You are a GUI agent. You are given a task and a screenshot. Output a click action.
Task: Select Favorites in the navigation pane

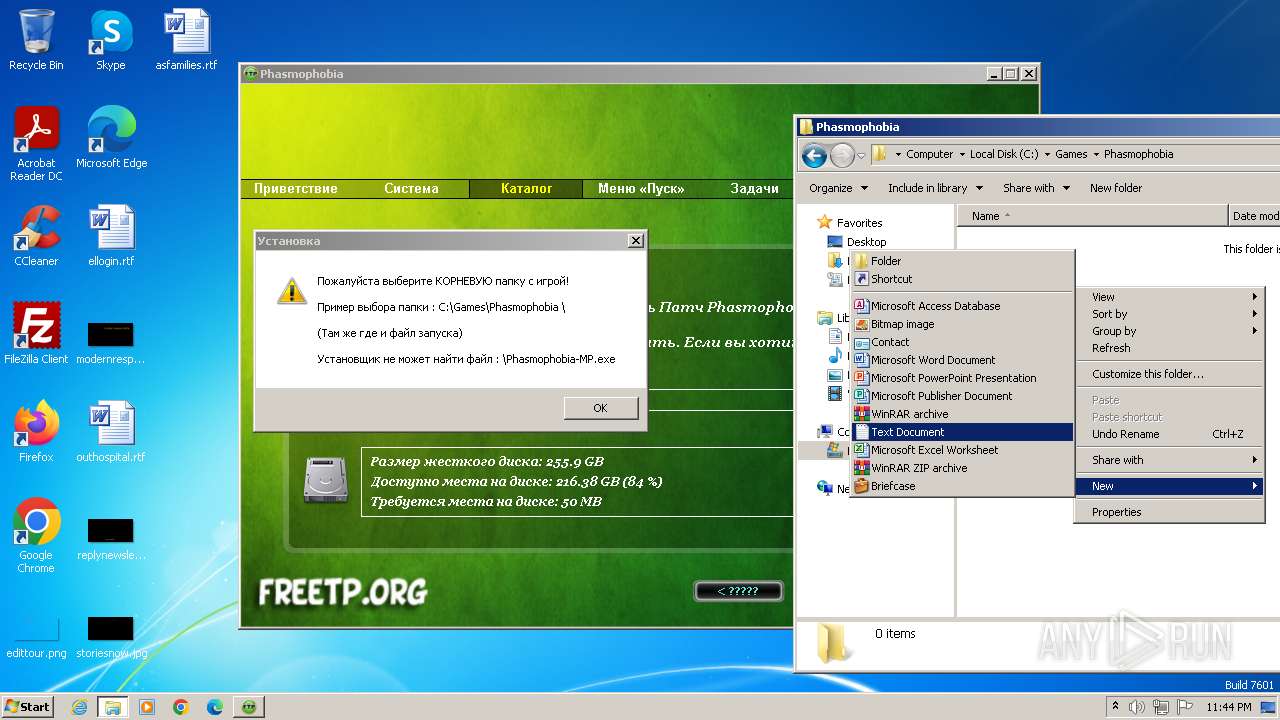click(859, 223)
